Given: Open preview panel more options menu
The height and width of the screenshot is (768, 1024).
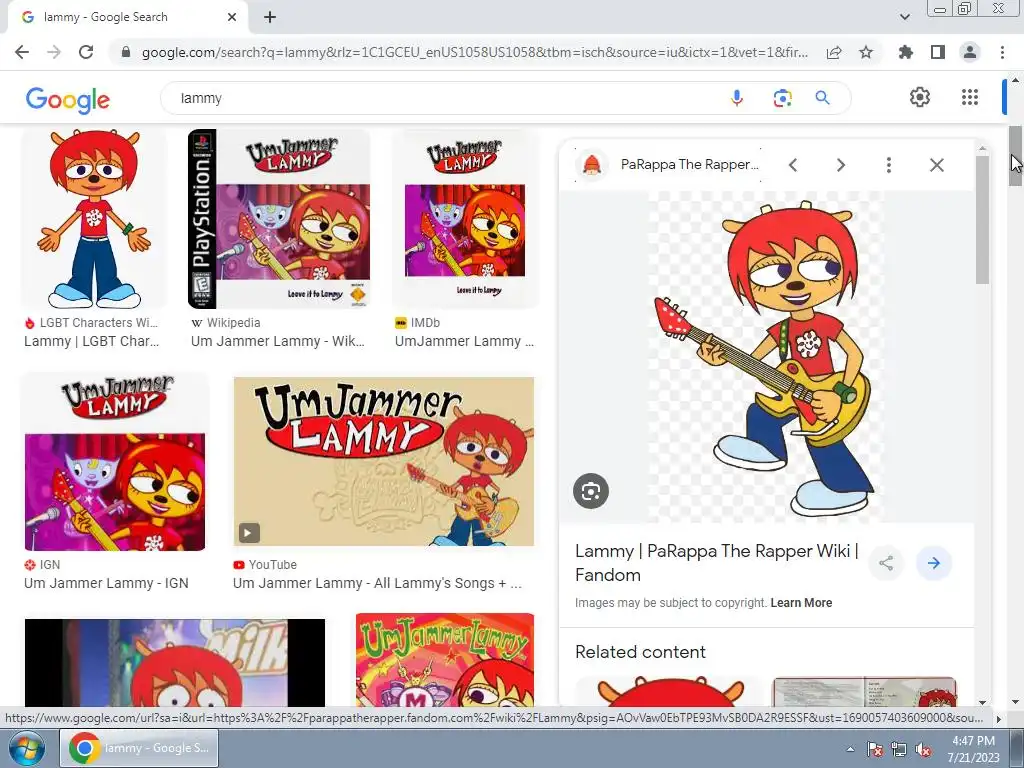Looking at the screenshot, I should [x=889, y=165].
